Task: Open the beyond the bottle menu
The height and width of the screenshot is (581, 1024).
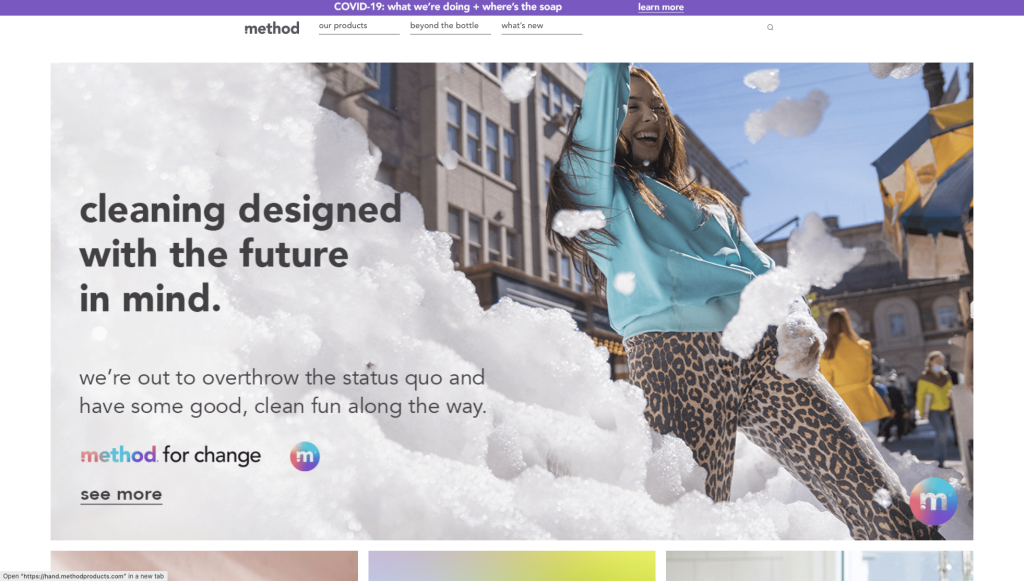Action: [444, 25]
